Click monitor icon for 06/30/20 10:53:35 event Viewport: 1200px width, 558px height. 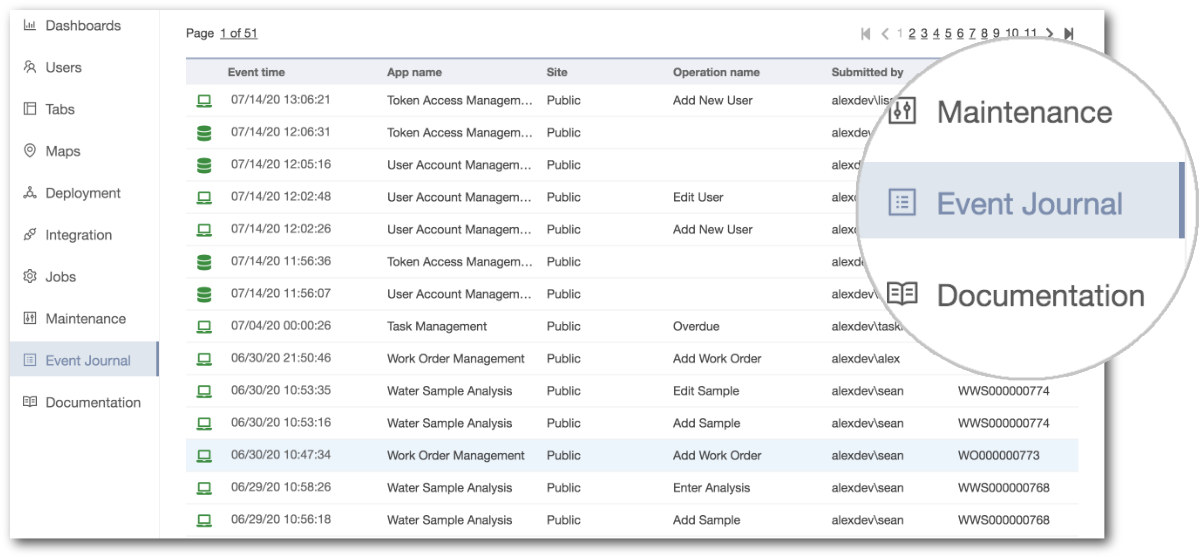[204, 391]
